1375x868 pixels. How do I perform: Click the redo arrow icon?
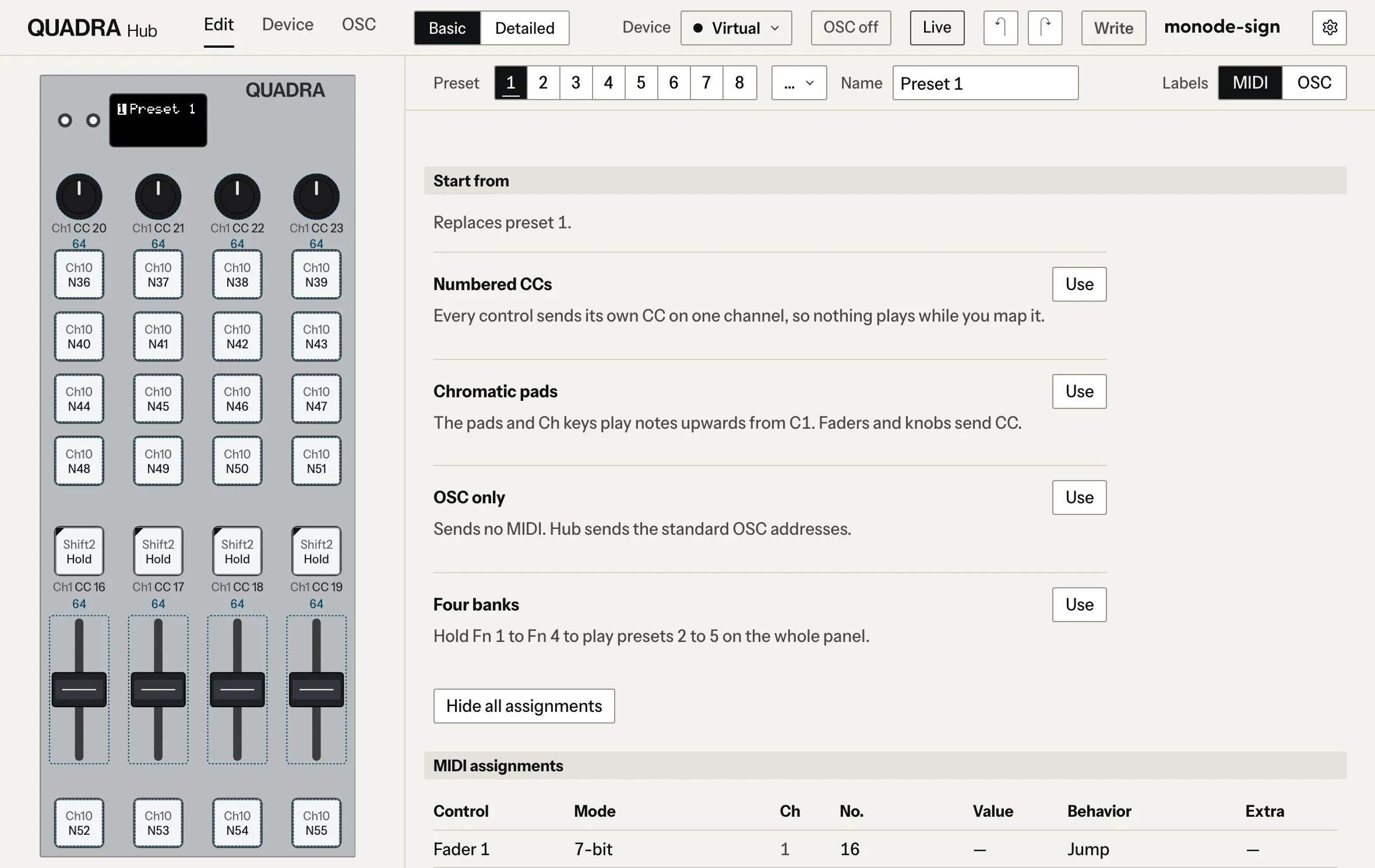coord(1045,27)
